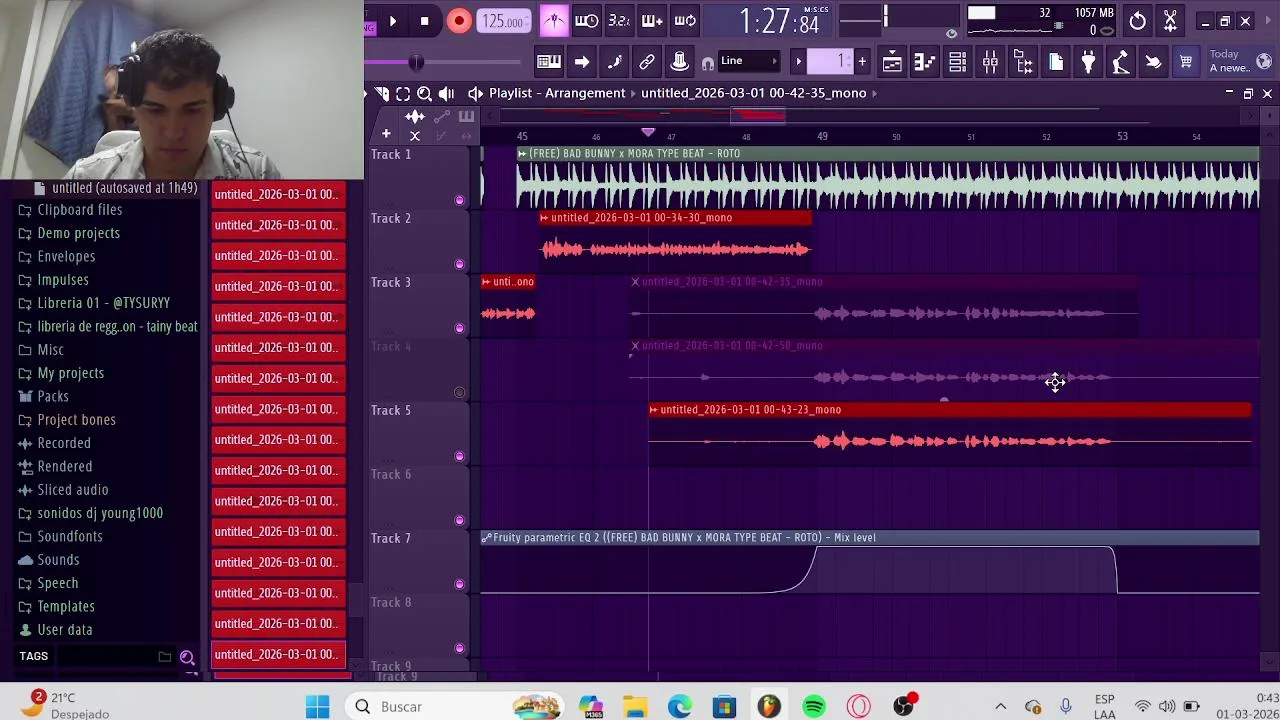
Task: Start playback with the Play button
Action: tap(392, 21)
